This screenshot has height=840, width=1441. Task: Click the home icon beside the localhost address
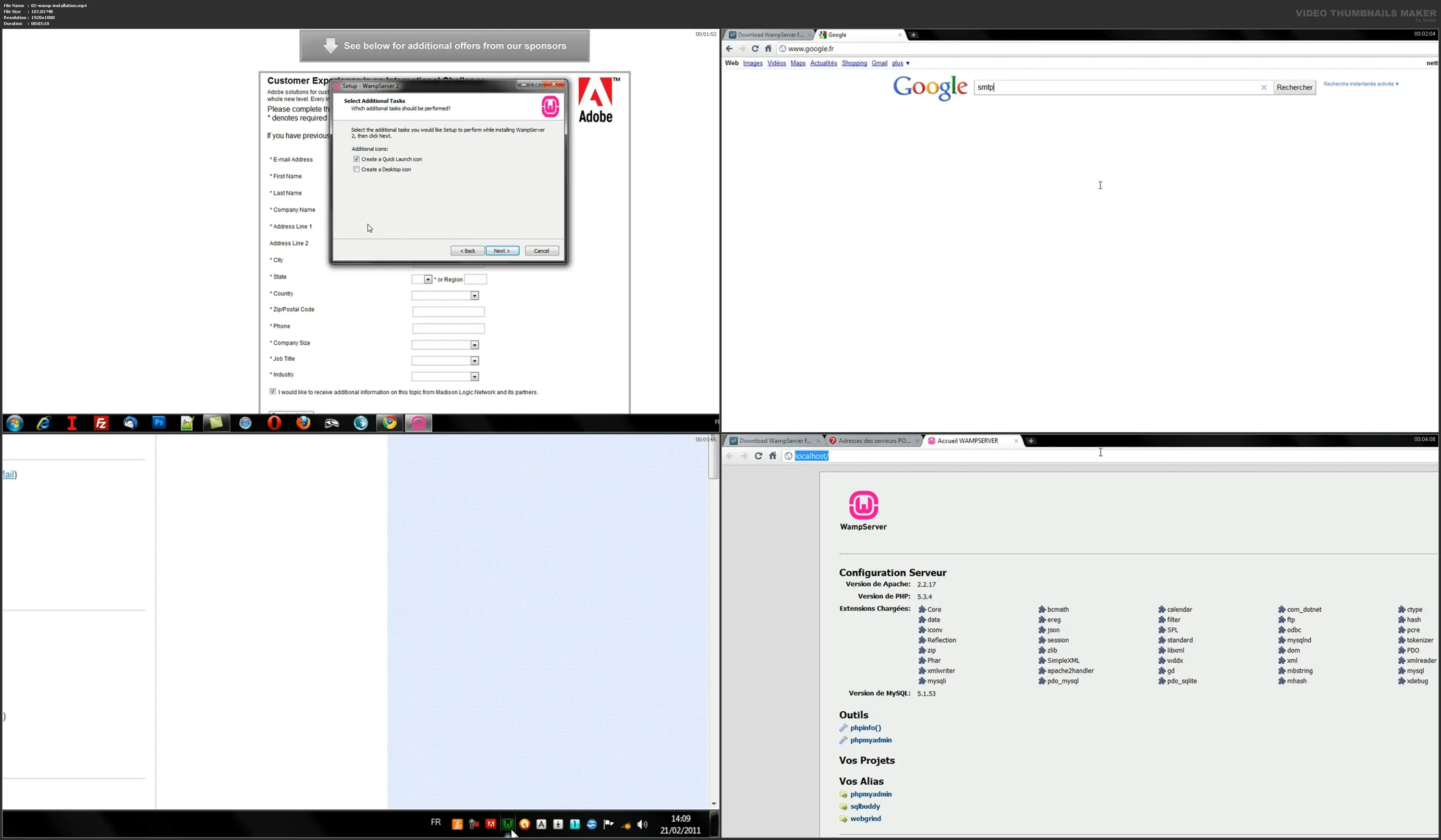click(772, 456)
